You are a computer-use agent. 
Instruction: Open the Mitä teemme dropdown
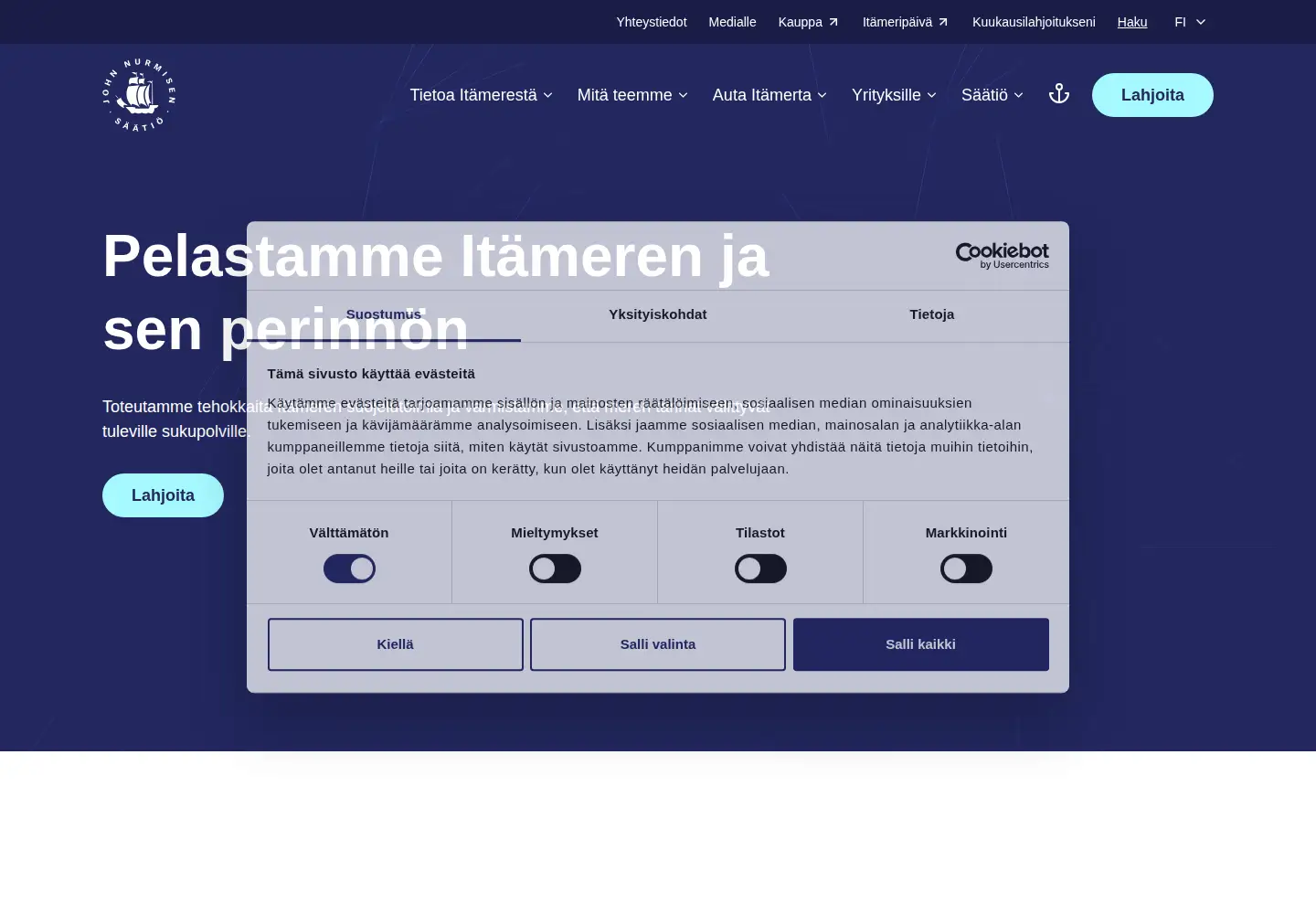(x=632, y=95)
